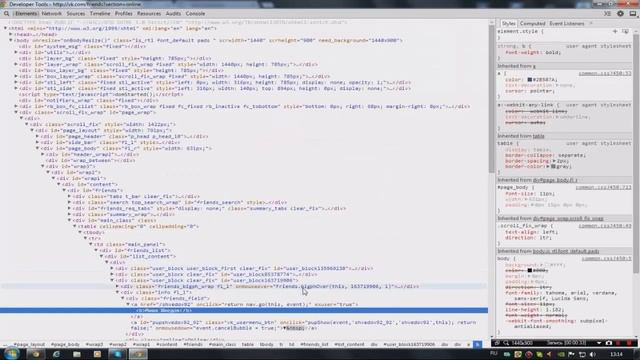Select the Event Listeners sidebar tab
The image size is (640, 360).
[567, 24]
